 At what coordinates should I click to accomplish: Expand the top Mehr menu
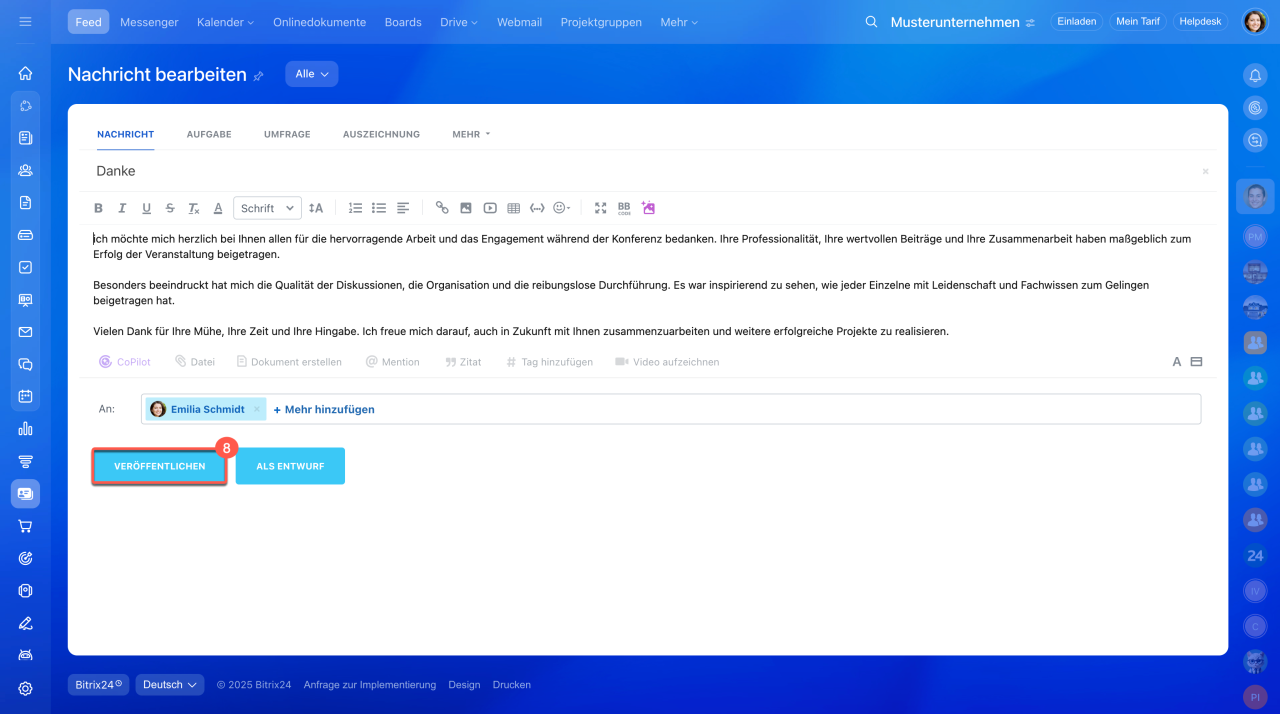point(679,22)
